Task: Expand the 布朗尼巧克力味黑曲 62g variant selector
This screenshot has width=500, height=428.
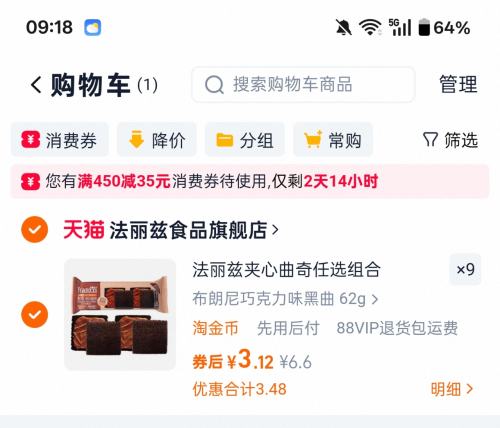Action: [x=285, y=299]
